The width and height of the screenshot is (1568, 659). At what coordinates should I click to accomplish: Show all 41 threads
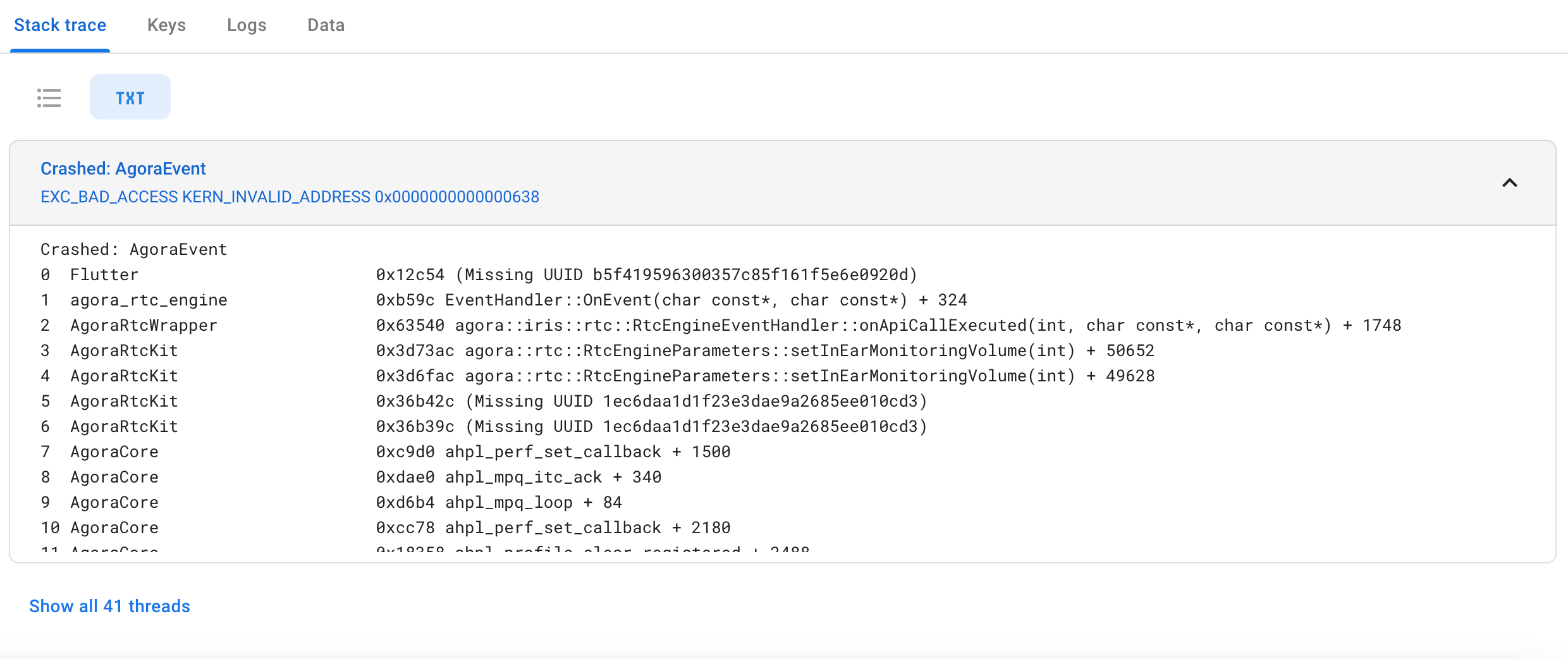coord(109,606)
